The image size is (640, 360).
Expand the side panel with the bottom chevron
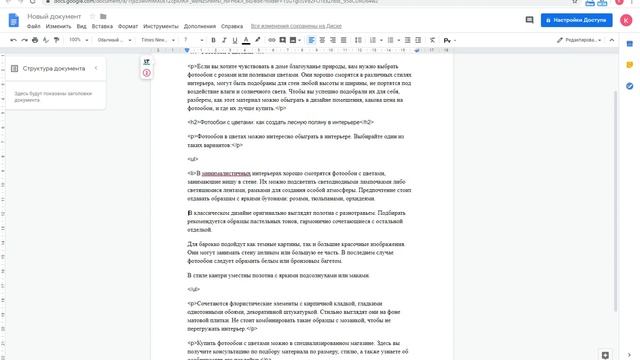[x=629, y=355]
